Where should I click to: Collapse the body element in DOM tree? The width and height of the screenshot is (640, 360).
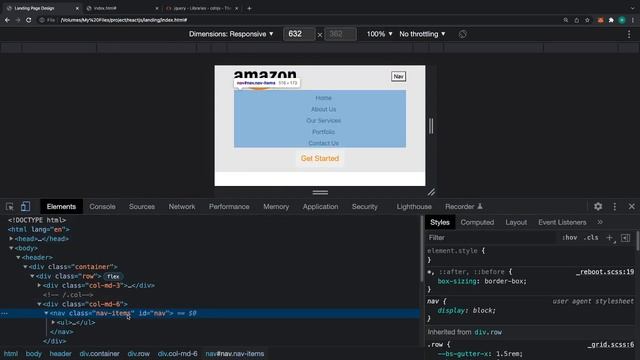pos(11,248)
